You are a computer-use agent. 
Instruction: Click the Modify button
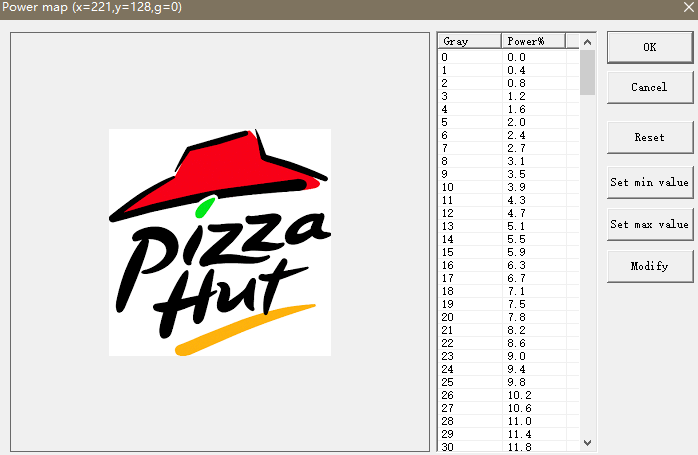point(650,266)
